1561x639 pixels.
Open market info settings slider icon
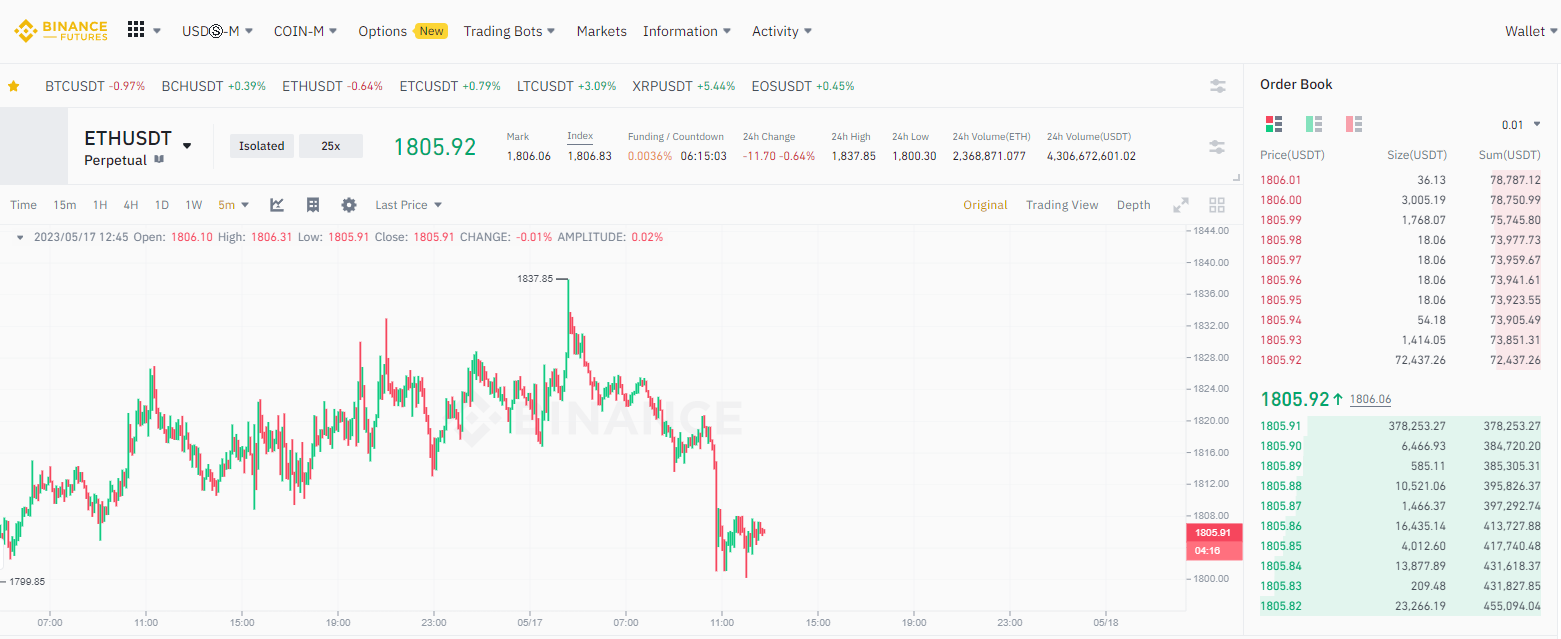pos(1217,147)
